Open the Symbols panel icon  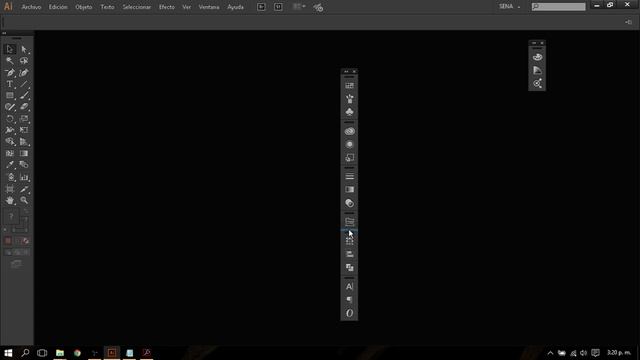tap(349, 112)
